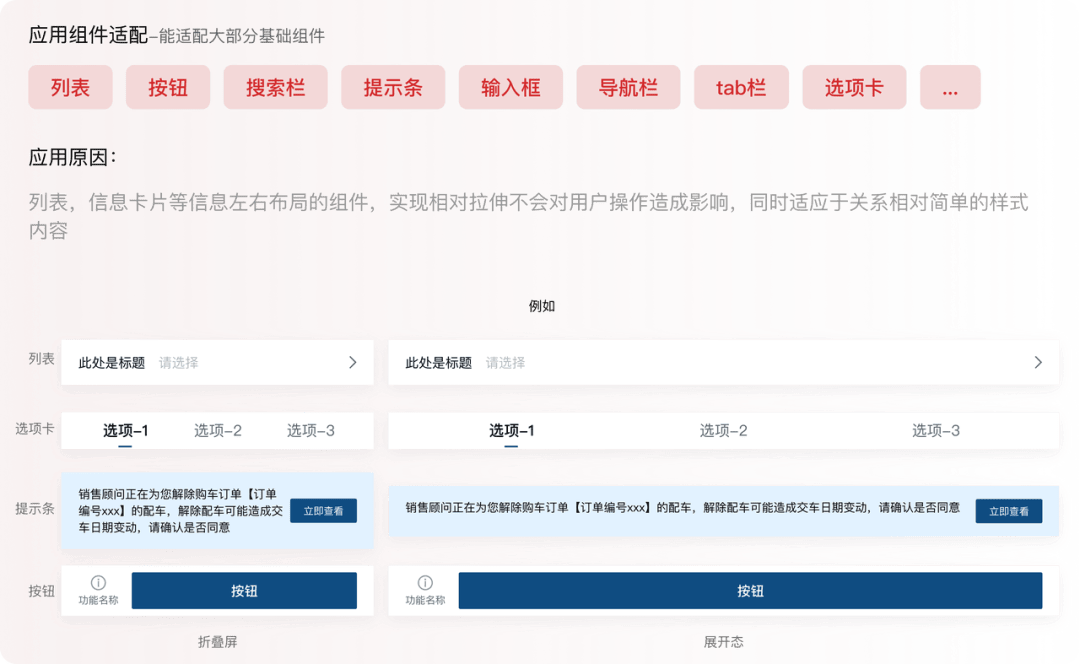This screenshot has width=1080, height=664.
Task: Click the 展开态 caption label
Action: click(723, 642)
